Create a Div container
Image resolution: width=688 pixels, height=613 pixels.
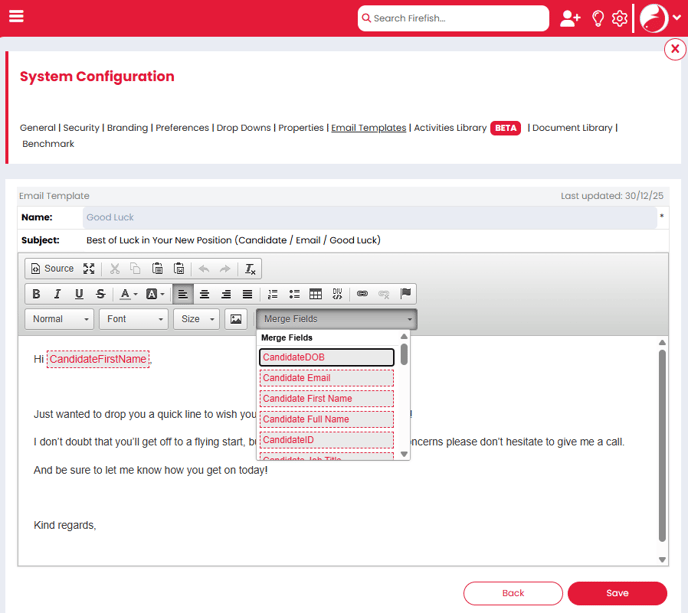(337, 294)
